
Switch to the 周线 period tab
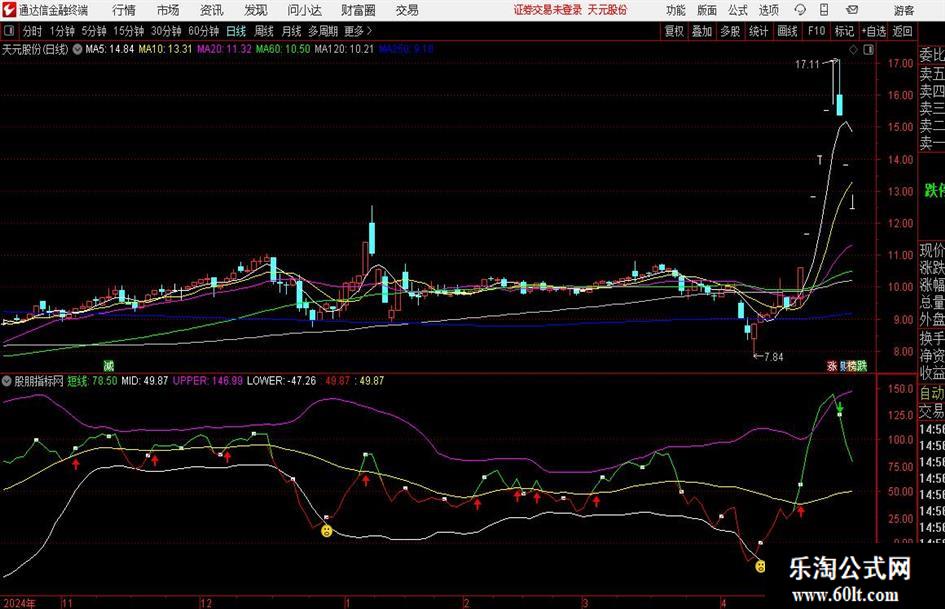[x=264, y=31]
